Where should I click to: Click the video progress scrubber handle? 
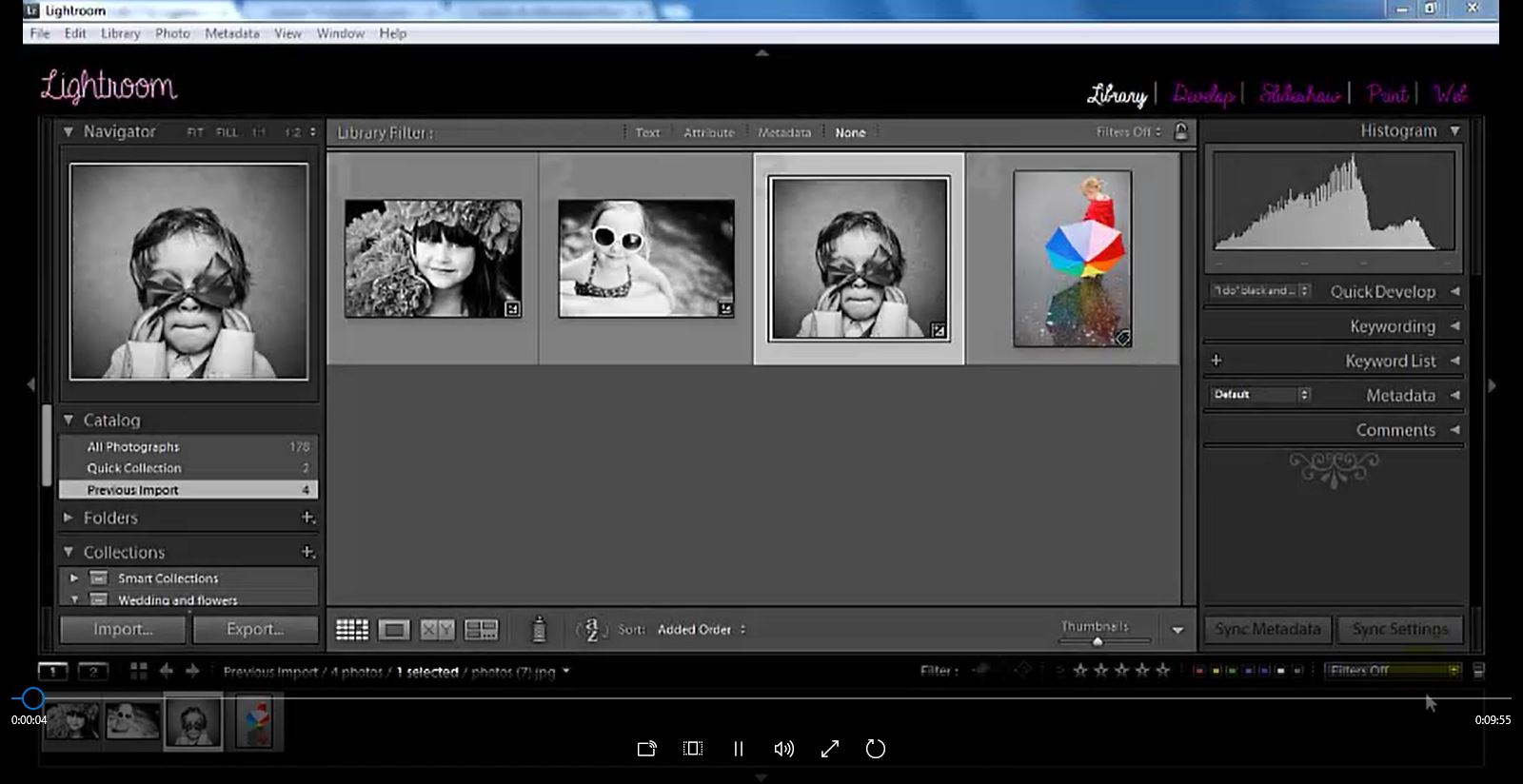click(x=32, y=698)
